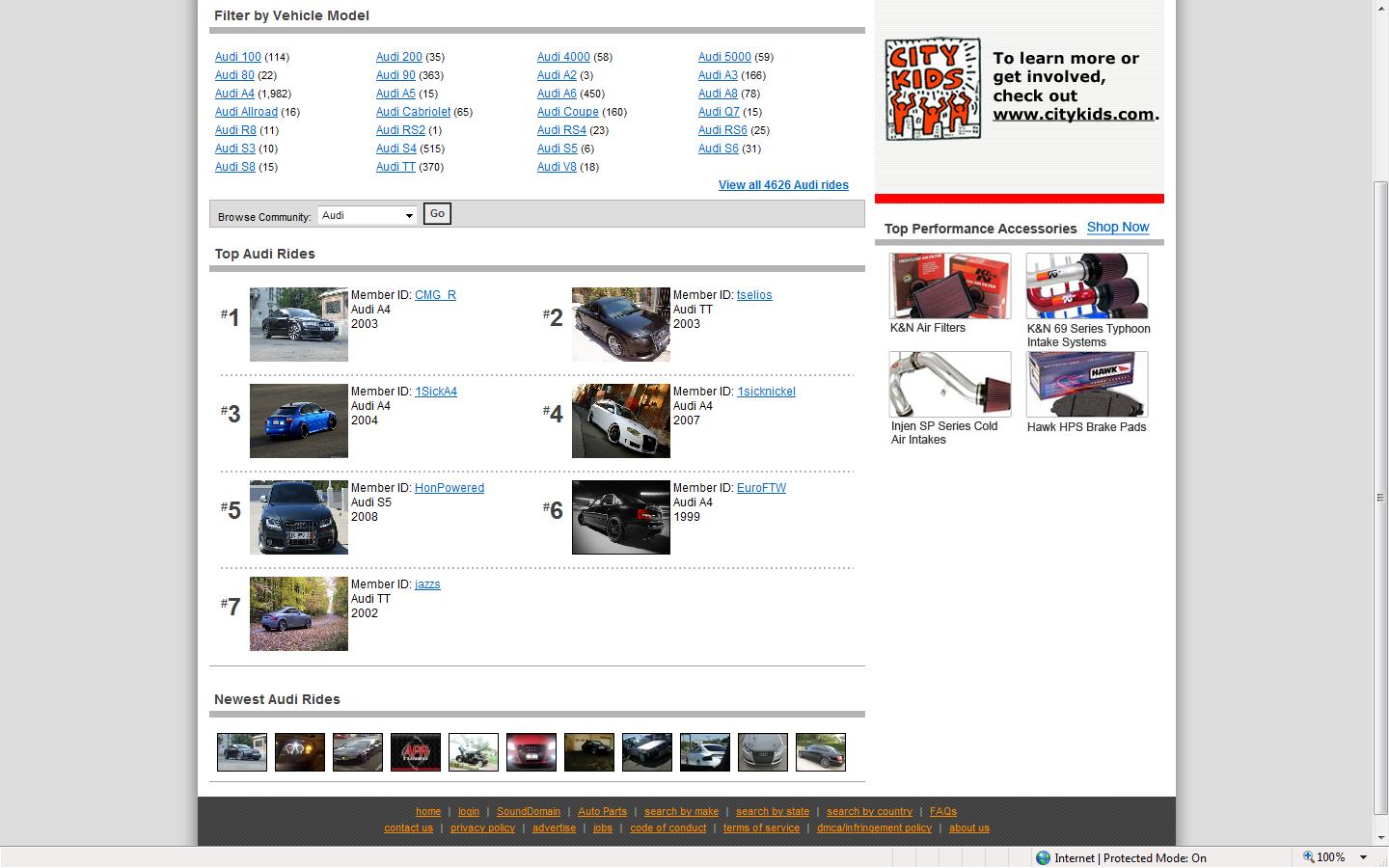
Task: Click View all 4626 Audi rides link
Action: (x=782, y=185)
